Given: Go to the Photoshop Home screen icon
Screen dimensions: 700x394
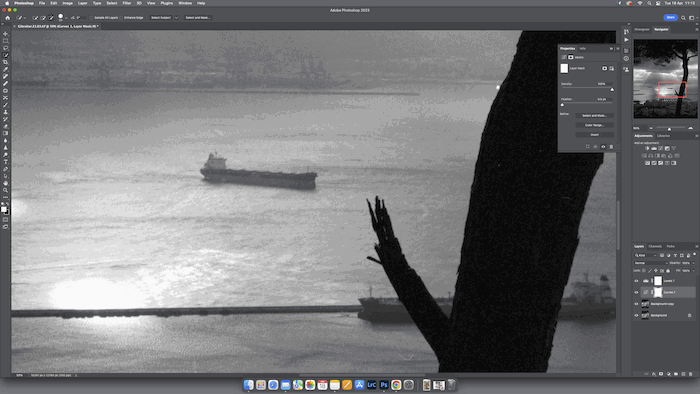Looking at the screenshot, I should click(x=7, y=18).
